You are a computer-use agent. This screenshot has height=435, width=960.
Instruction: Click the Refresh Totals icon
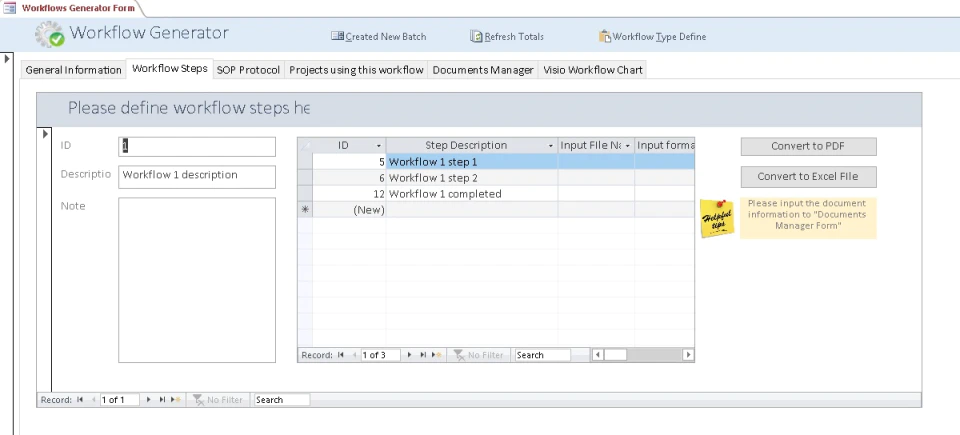(476, 36)
